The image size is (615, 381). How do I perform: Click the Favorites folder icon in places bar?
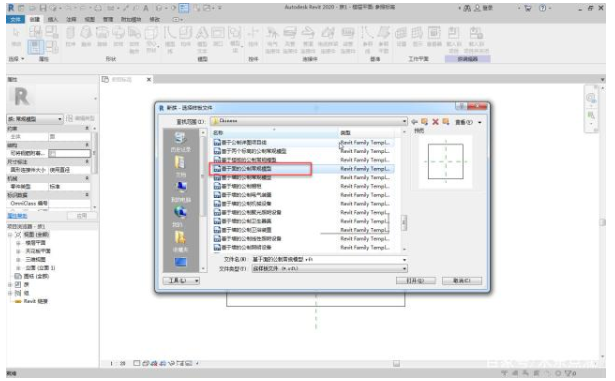coord(180,241)
